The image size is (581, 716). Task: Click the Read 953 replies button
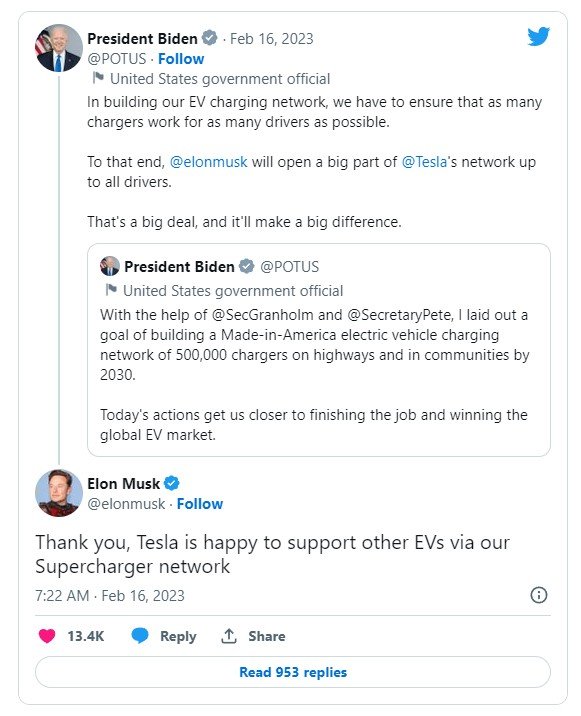[x=293, y=672]
